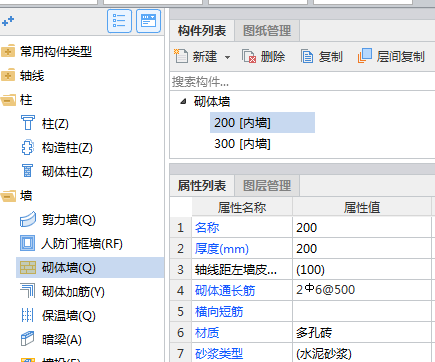Click the 横向短筋 property name
Image resolution: width=435 pixels, height=362 pixels.
[x=219, y=312]
